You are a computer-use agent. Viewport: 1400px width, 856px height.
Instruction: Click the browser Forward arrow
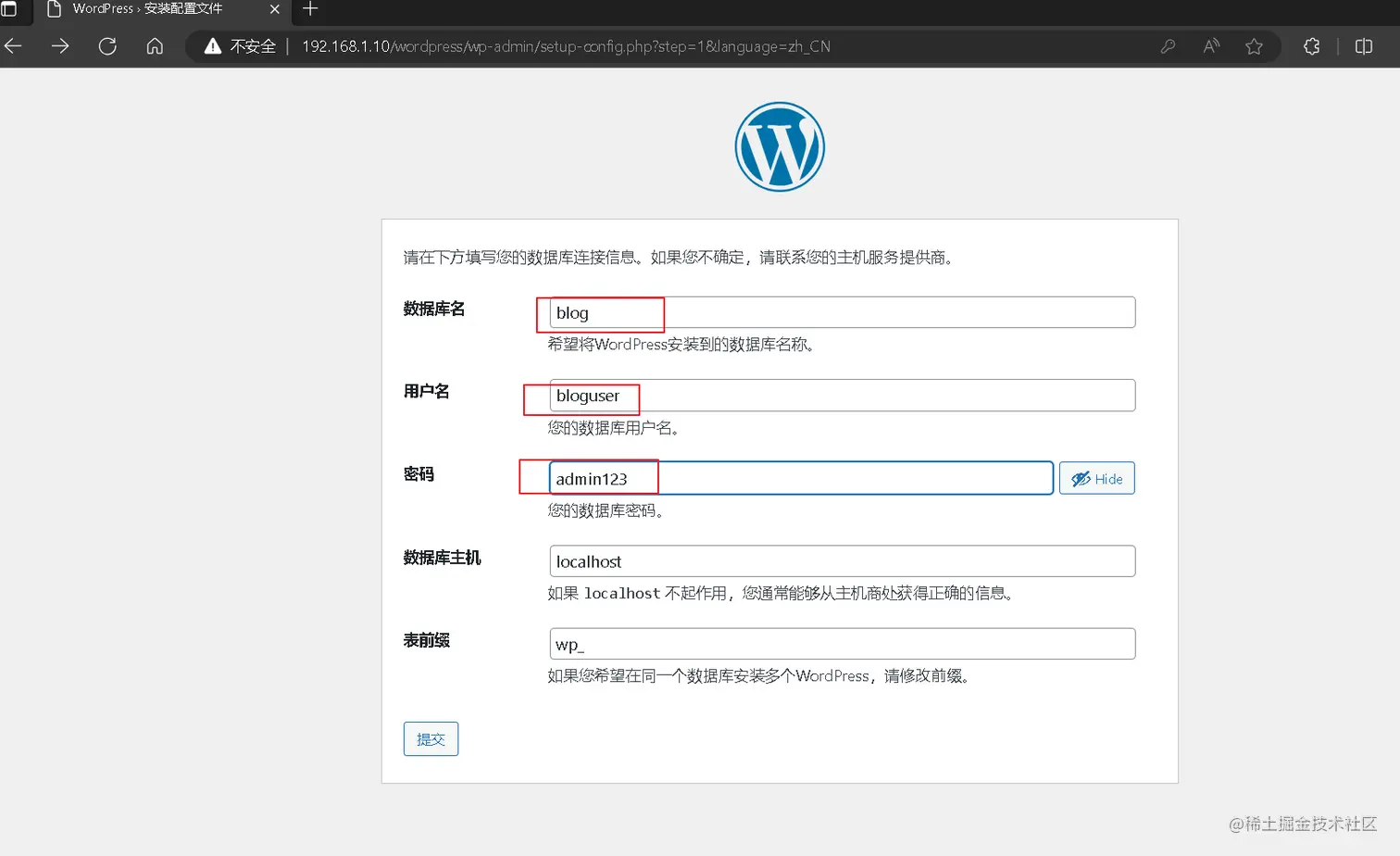pyautogui.click(x=60, y=46)
